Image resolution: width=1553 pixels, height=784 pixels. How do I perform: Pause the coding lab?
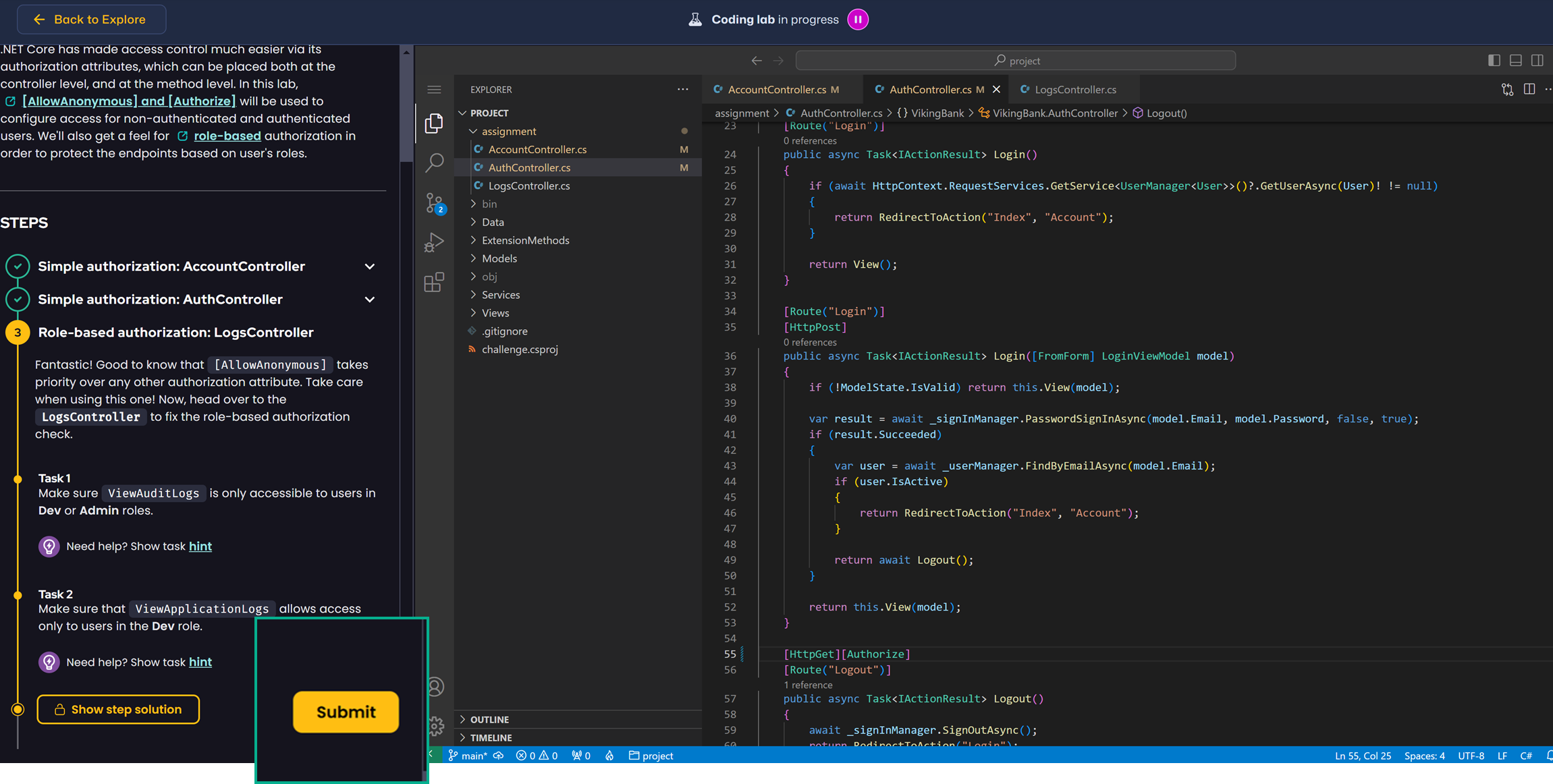(858, 20)
